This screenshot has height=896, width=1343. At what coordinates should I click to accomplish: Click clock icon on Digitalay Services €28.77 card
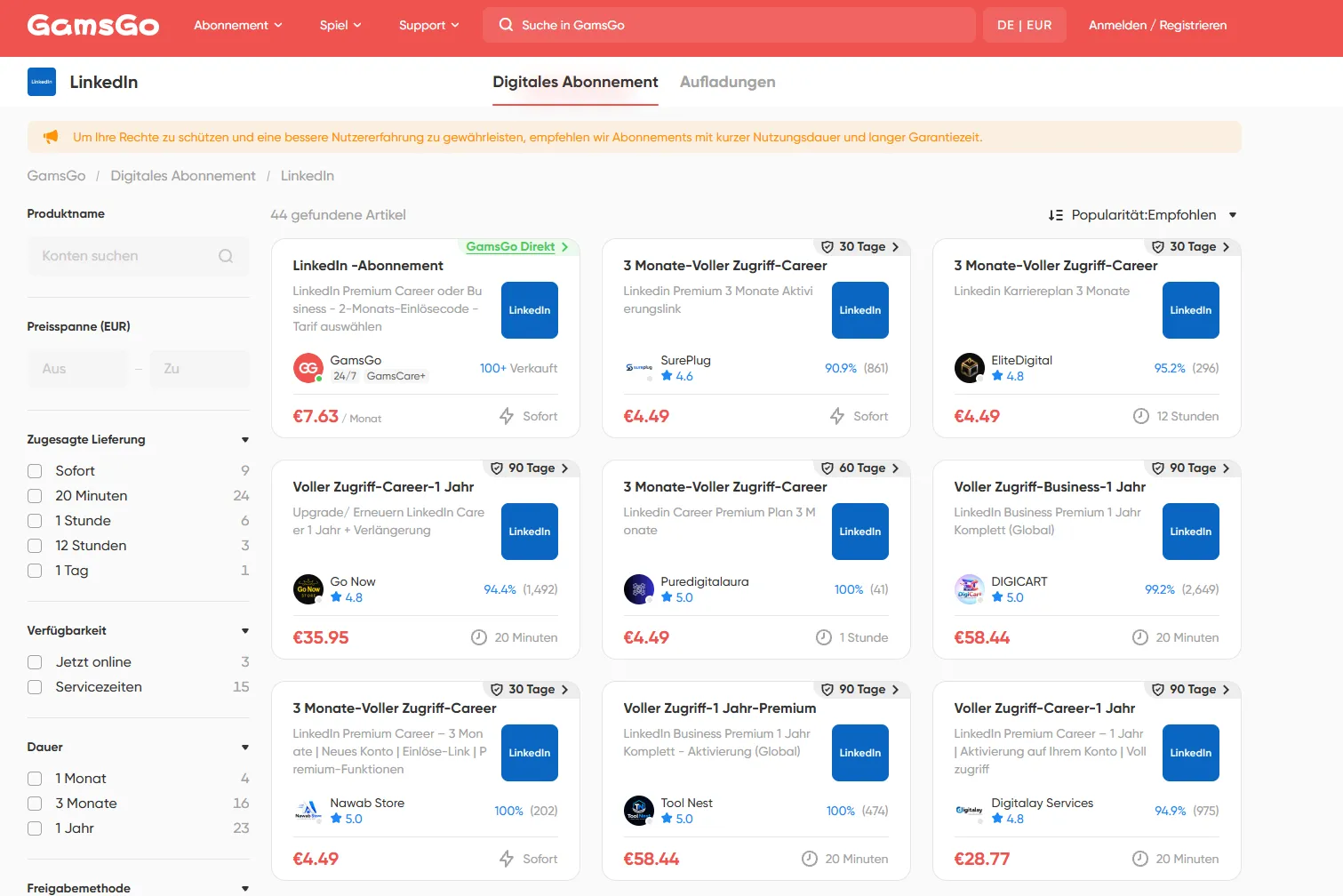(x=1140, y=859)
